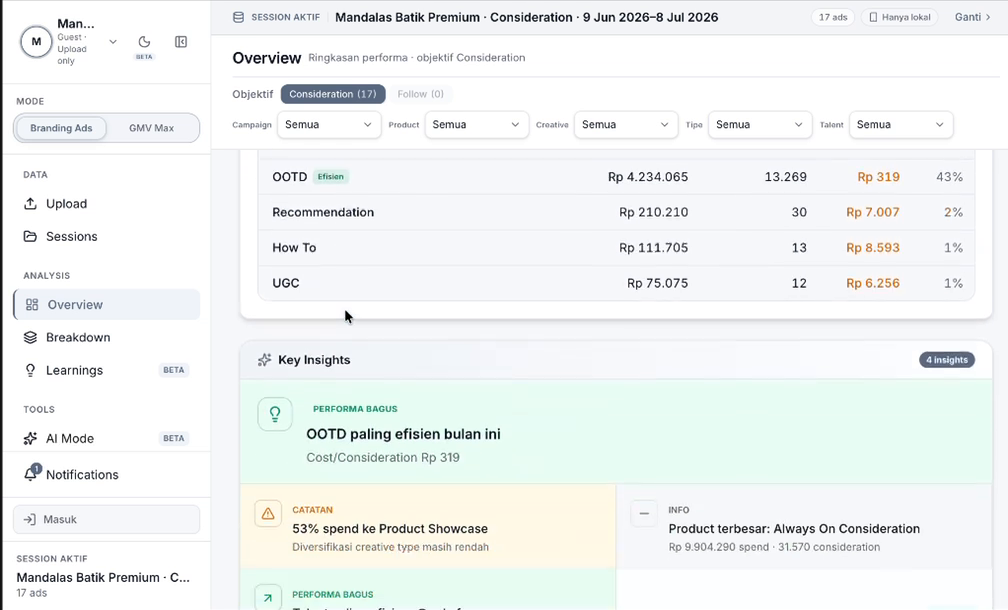This screenshot has width=1008, height=610.
Task: Click the session database icon in header
Action: 238,17
